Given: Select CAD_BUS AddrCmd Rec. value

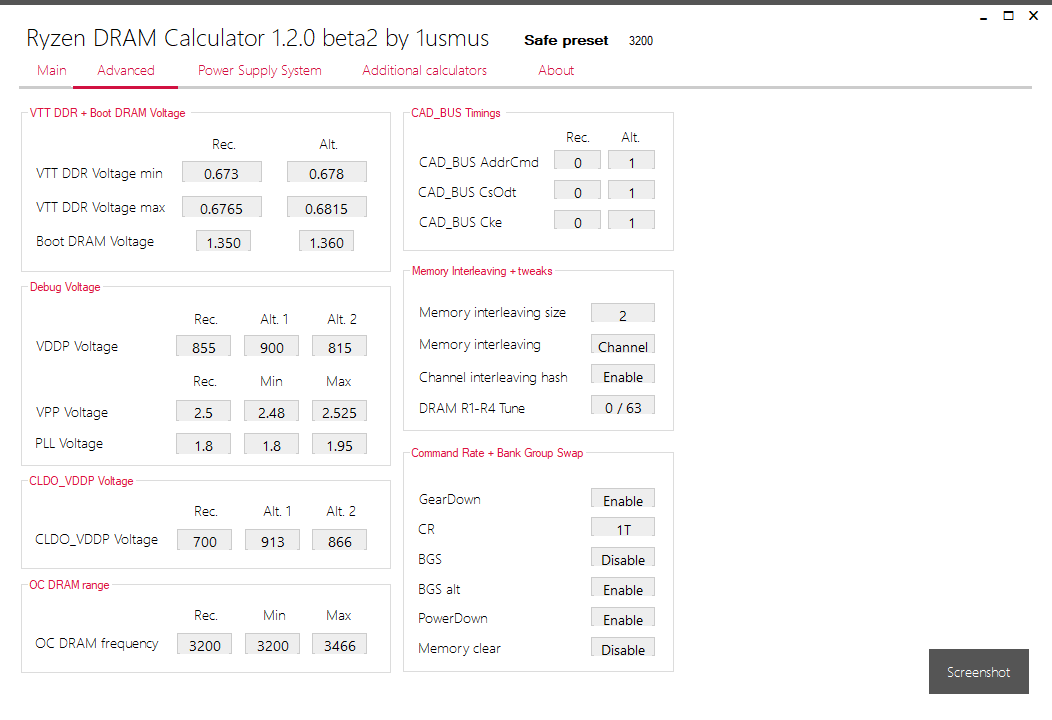Looking at the screenshot, I should (578, 162).
